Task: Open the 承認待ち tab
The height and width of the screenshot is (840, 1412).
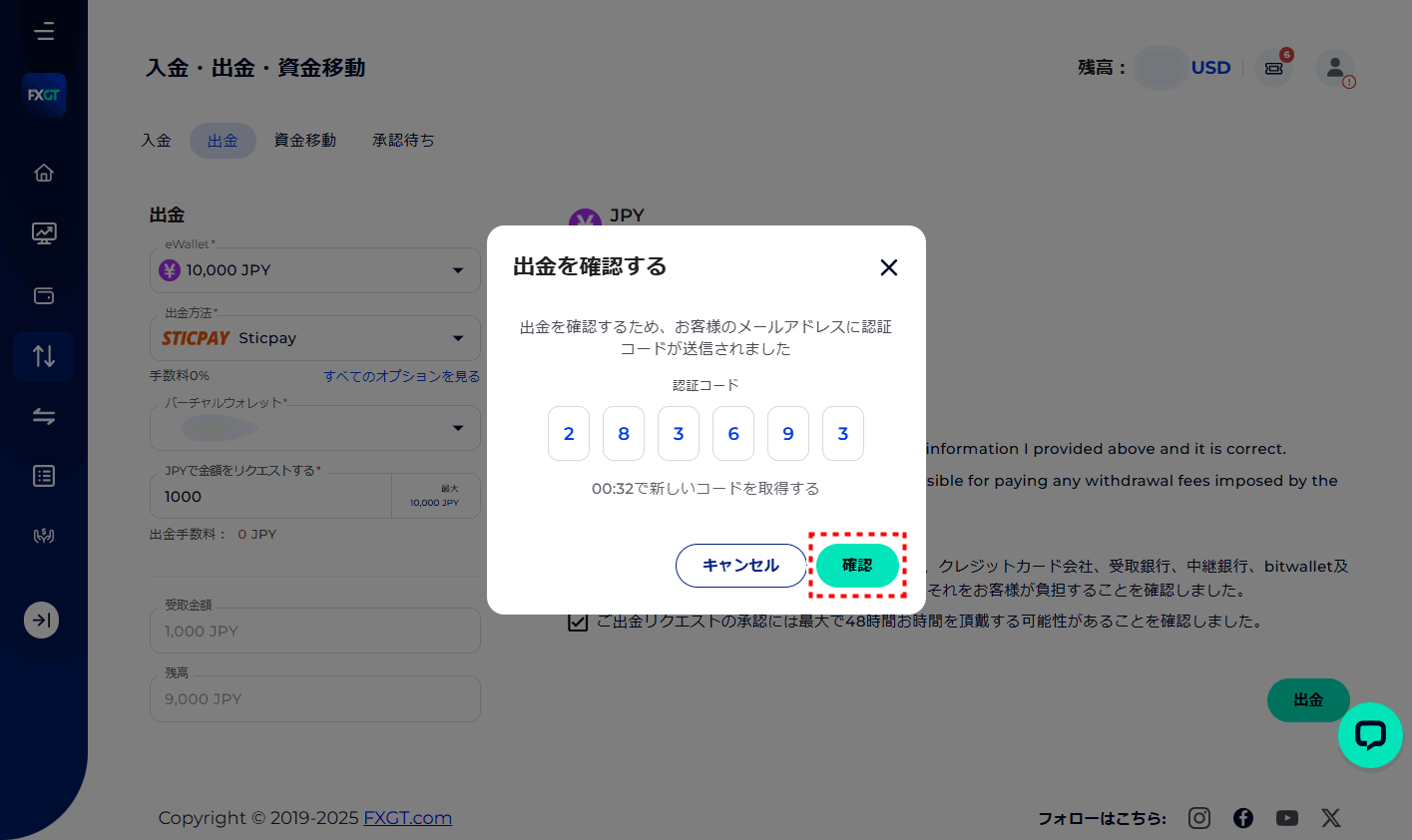Action: point(403,141)
